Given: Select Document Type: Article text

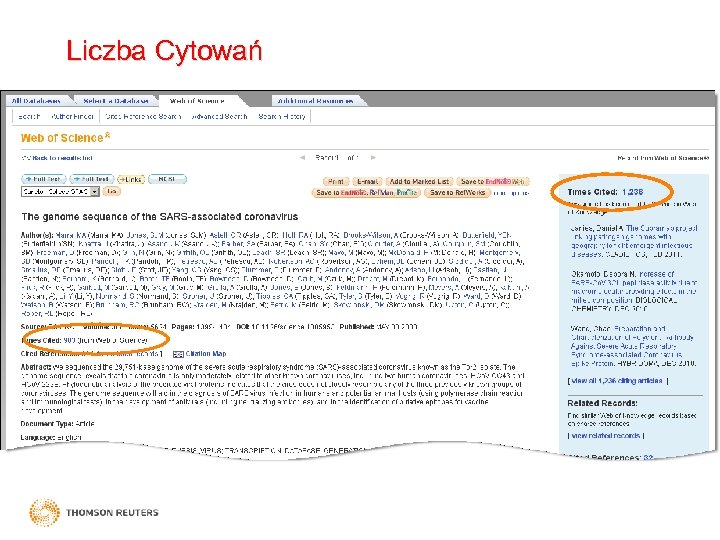Looking at the screenshot, I should point(57,423).
